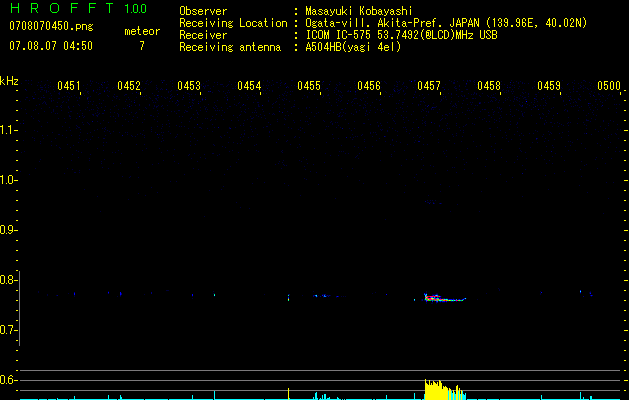Image resolution: width=629 pixels, height=400 pixels.
Task: Click the yellow spike below 0454-0455
Action: click(x=288, y=393)
